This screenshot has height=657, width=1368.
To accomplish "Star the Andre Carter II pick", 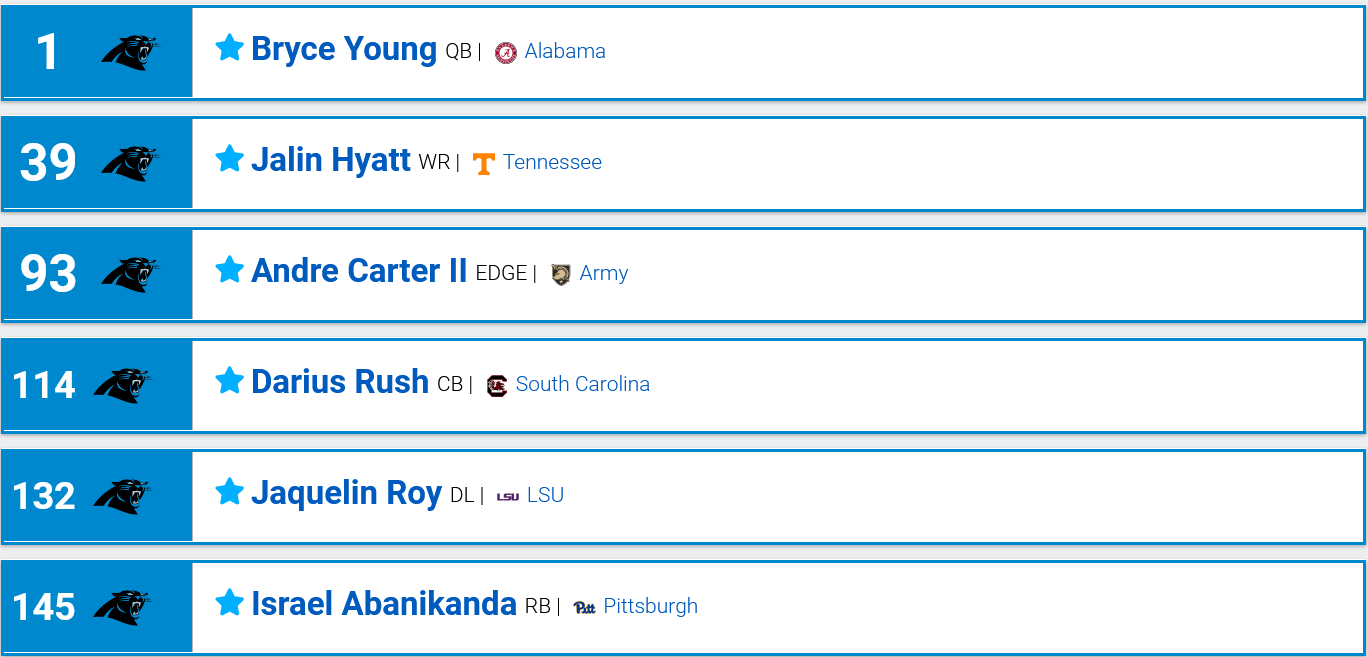I will (229, 269).
